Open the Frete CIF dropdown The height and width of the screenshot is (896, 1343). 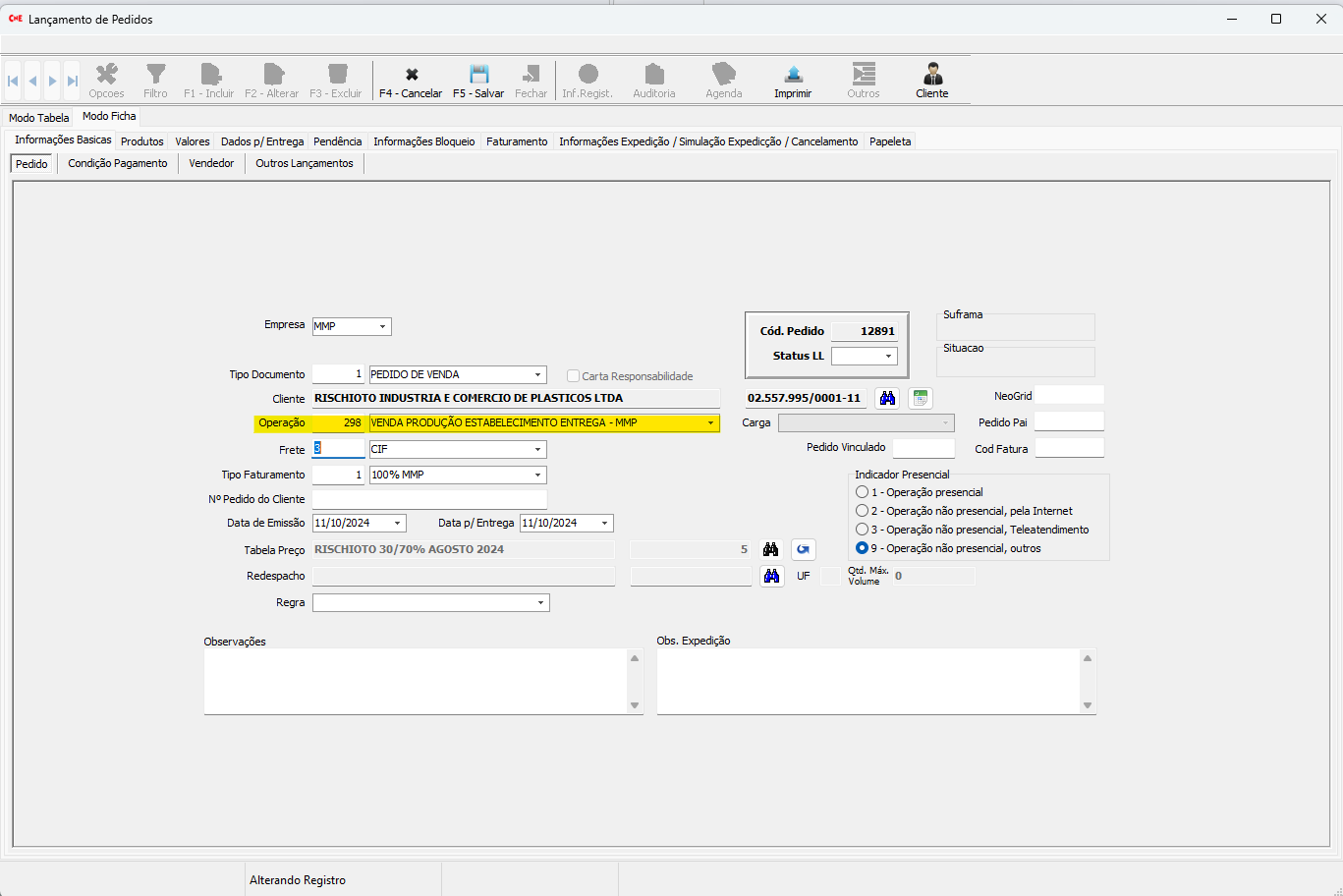coord(537,449)
